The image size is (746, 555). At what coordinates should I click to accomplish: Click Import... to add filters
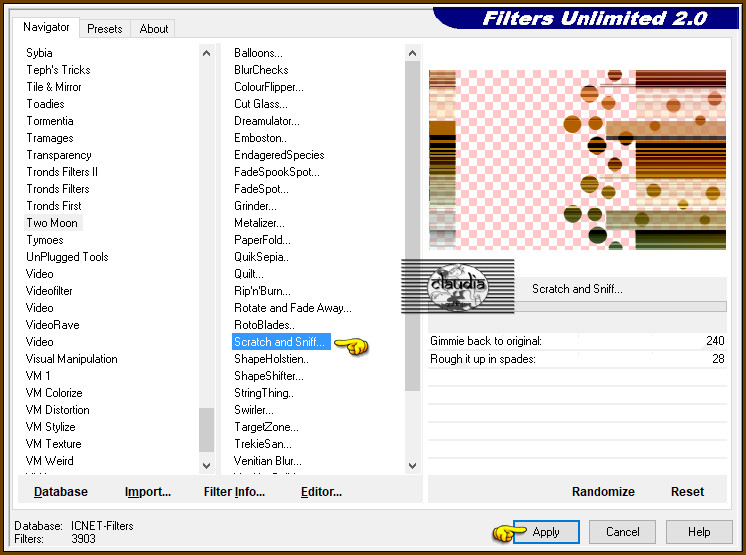147,491
